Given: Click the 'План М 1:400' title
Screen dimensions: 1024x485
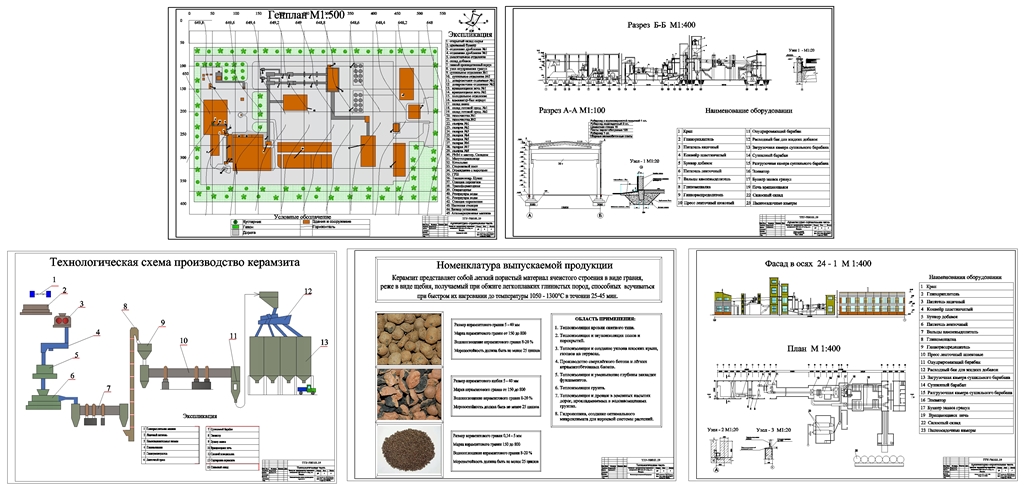Looking at the screenshot, I should (x=816, y=350).
